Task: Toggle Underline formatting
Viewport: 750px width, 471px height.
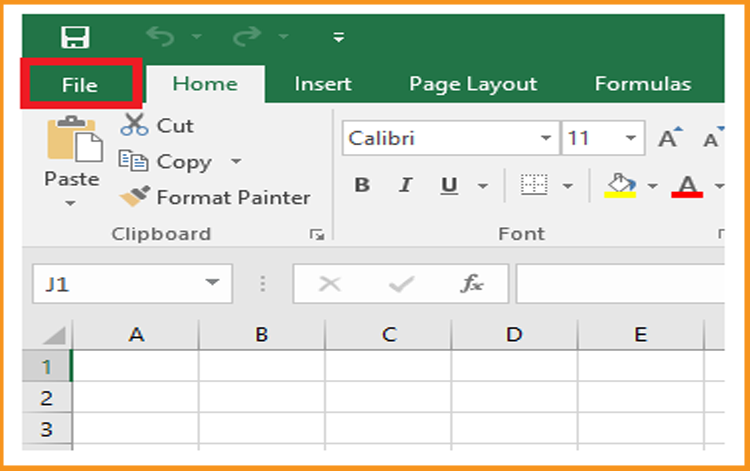Action: 449,185
